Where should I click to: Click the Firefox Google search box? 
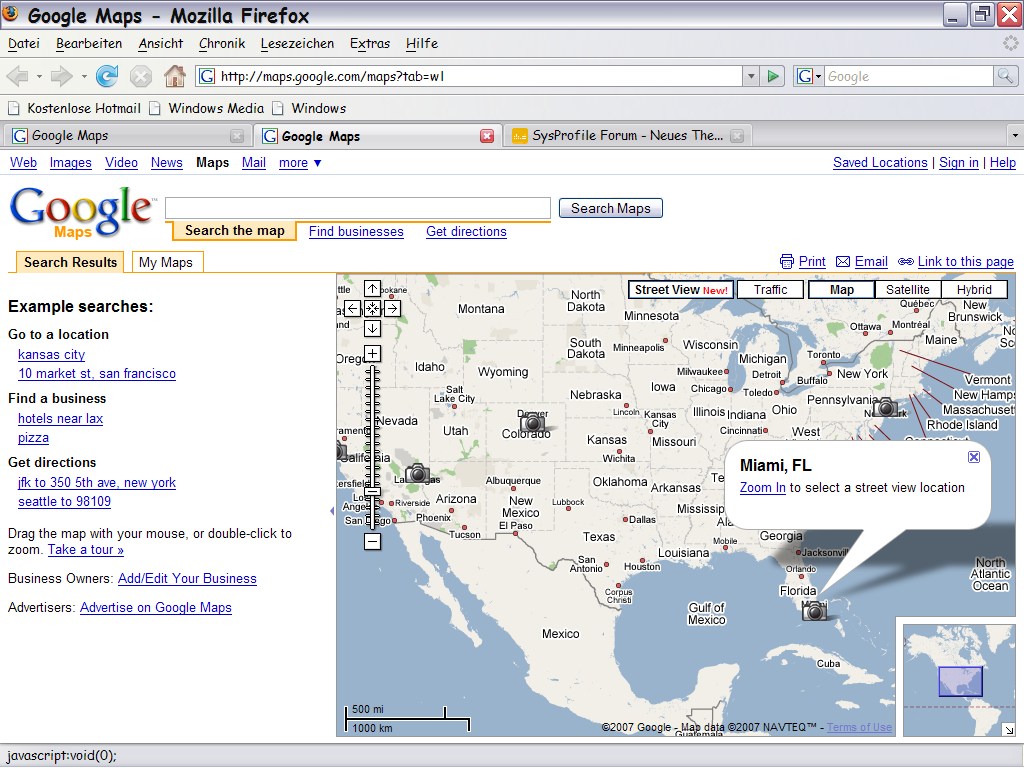point(909,76)
